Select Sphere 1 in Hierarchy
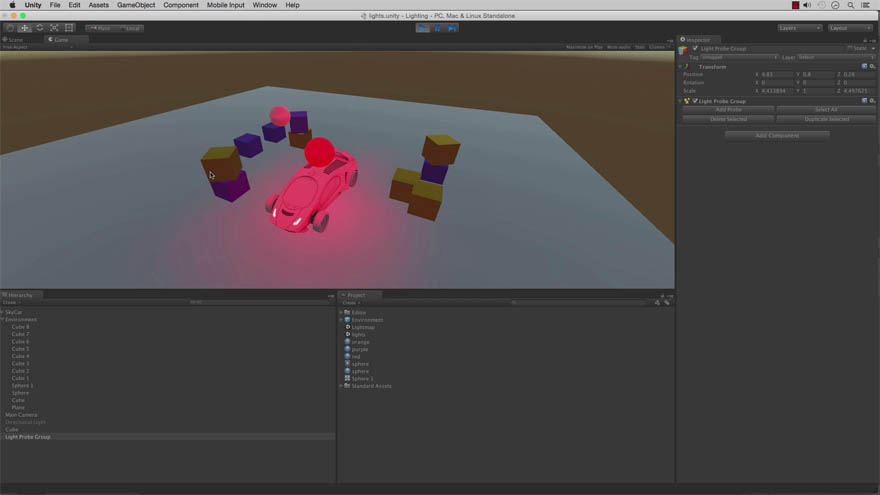This screenshot has height=495, width=880. pyautogui.click(x=22, y=386)
